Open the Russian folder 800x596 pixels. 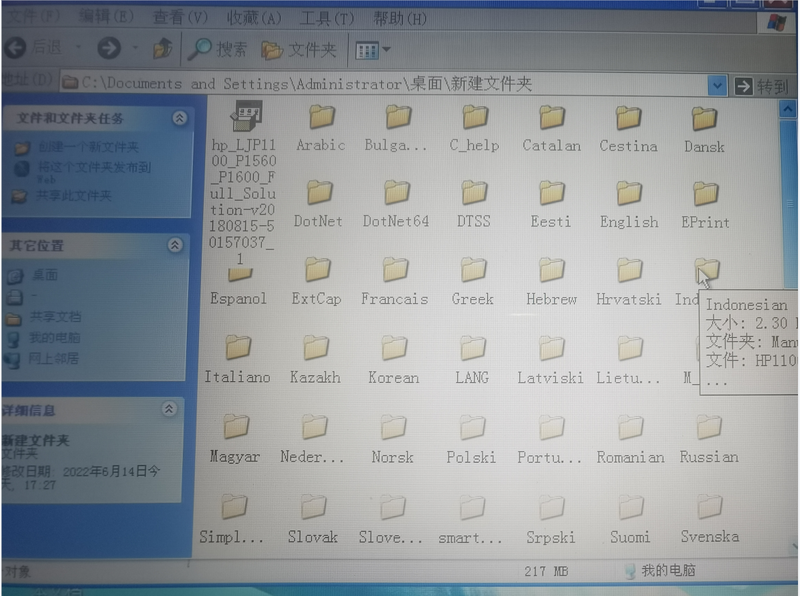tap(709, 428)
